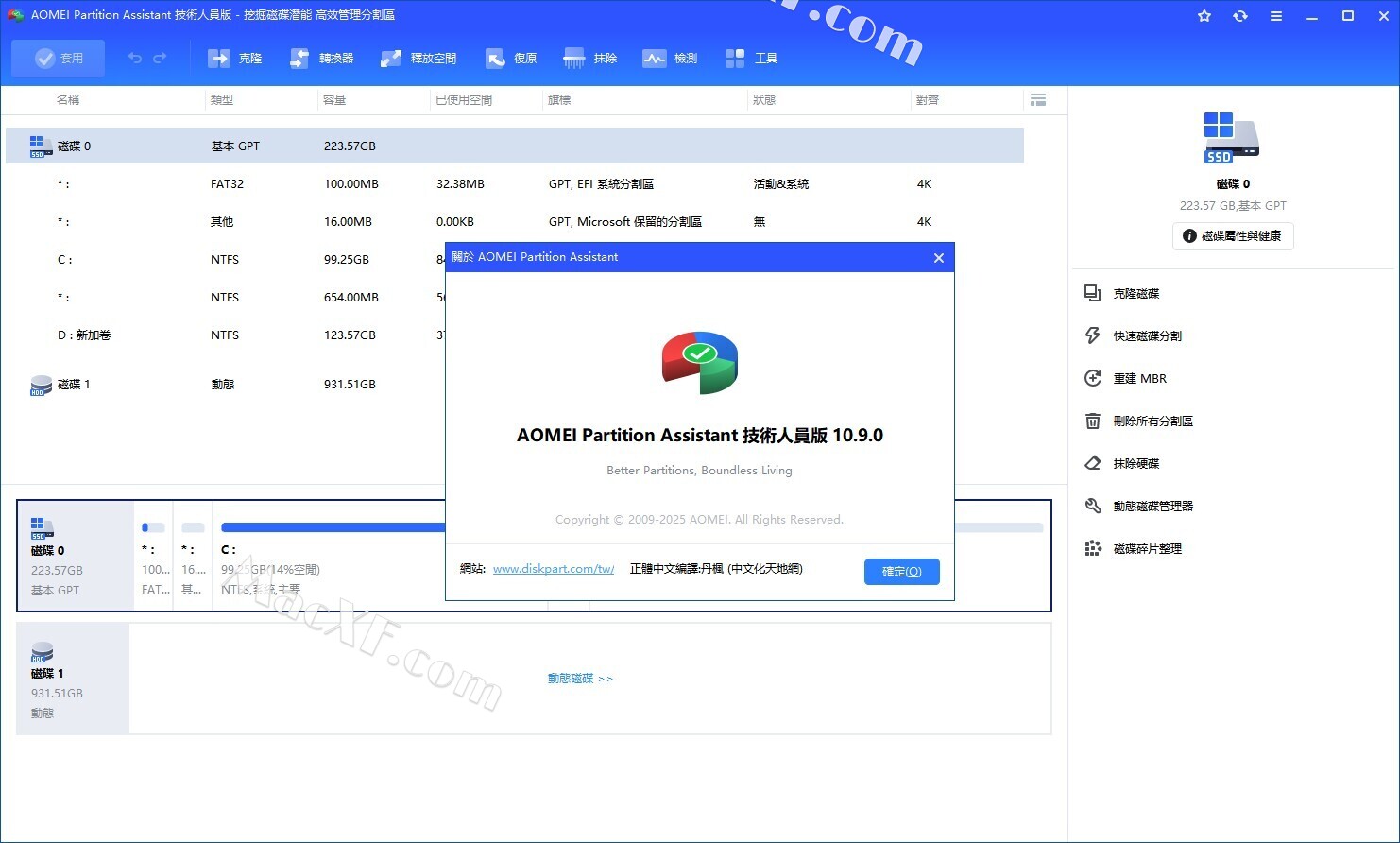Viewport: 1400px width, 843px height.
Task: Choose 快速磁碟分割 in the right panel
Action: (x=1147, y=336)
